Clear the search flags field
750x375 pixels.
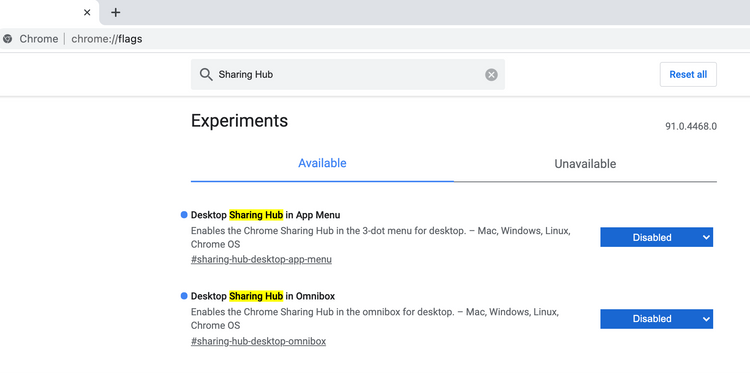[x=491, y=75]
